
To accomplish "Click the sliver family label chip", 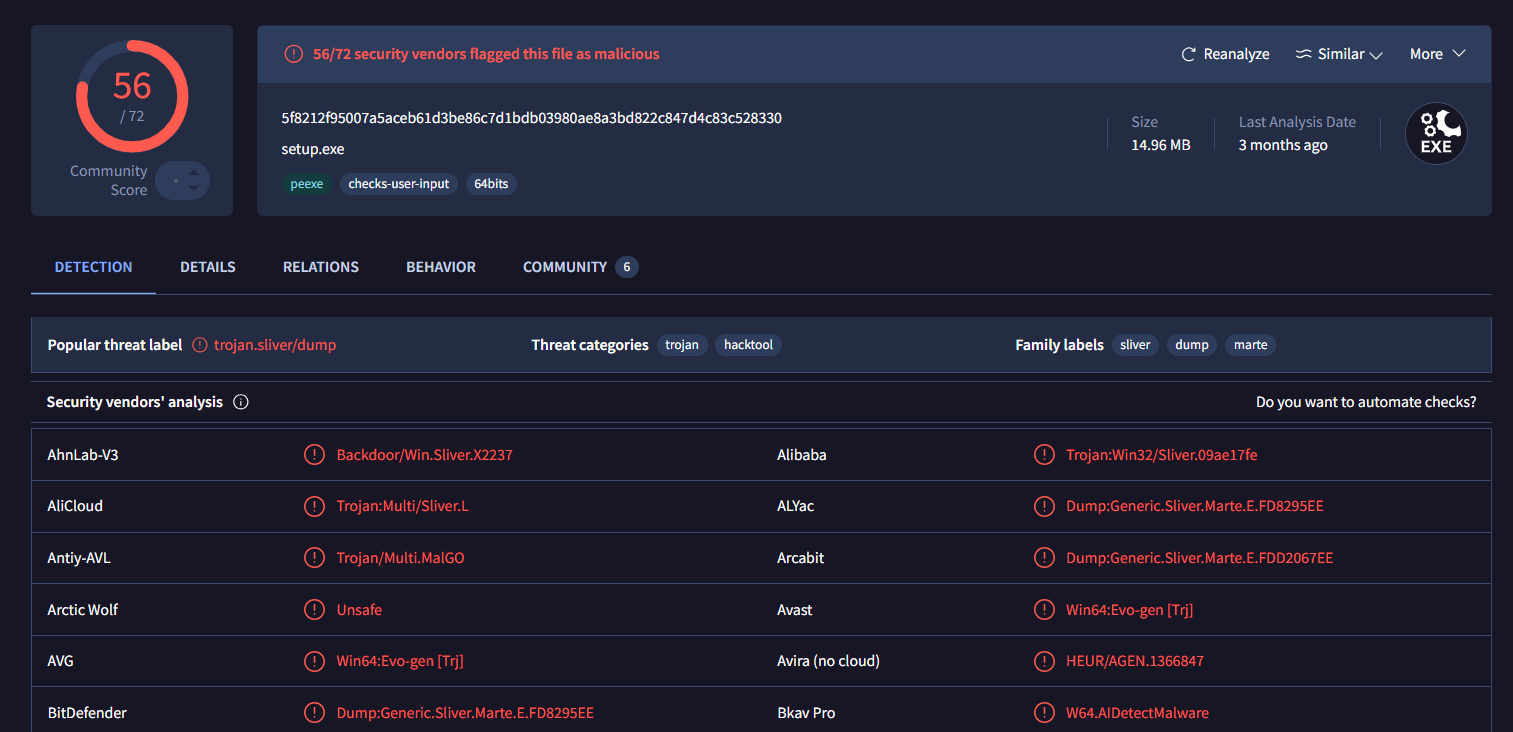I will point(1135,345).
